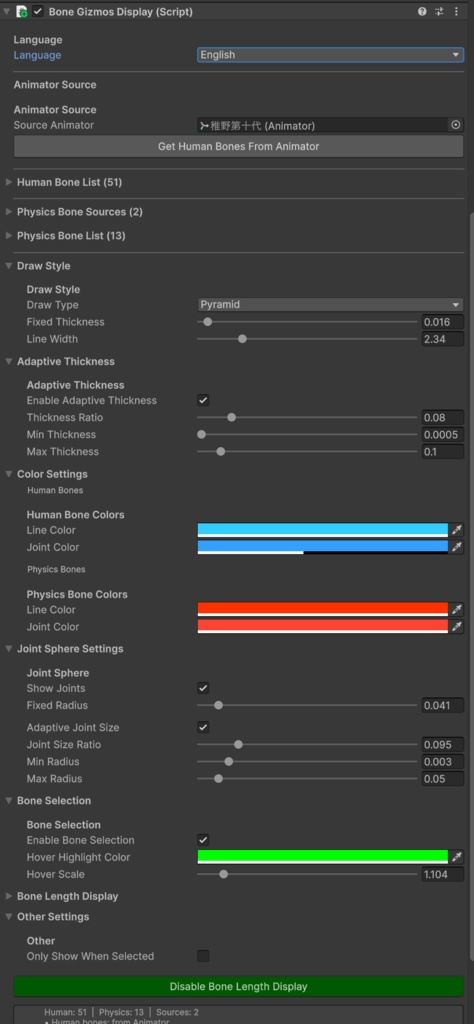Viewport: 474px width, 1024px height.
Task: Uncheck Show Joints
Action: (203, 688)
